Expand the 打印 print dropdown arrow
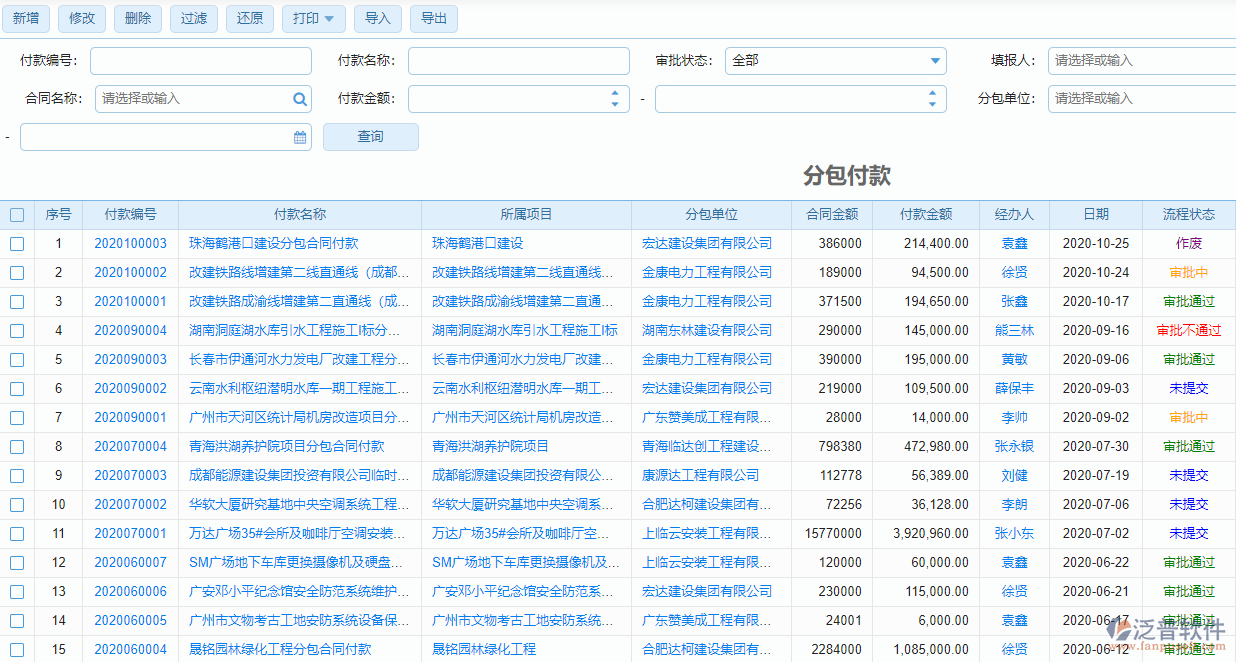This screenshot has height=662, width=1236. pos(330,18)
